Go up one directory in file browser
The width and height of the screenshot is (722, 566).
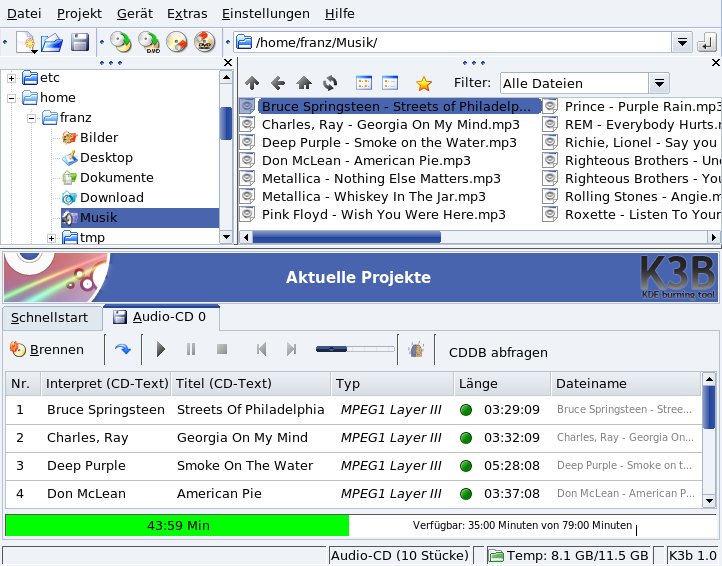click(252, 83)
